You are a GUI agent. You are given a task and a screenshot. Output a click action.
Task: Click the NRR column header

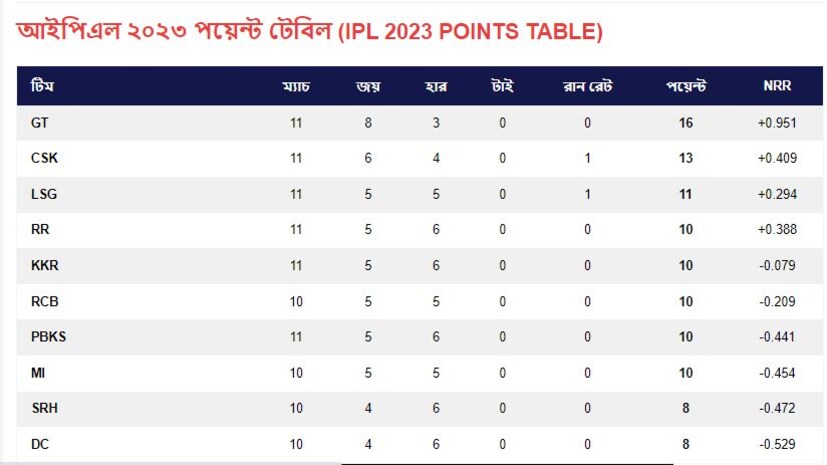click(x=776, y=86)
